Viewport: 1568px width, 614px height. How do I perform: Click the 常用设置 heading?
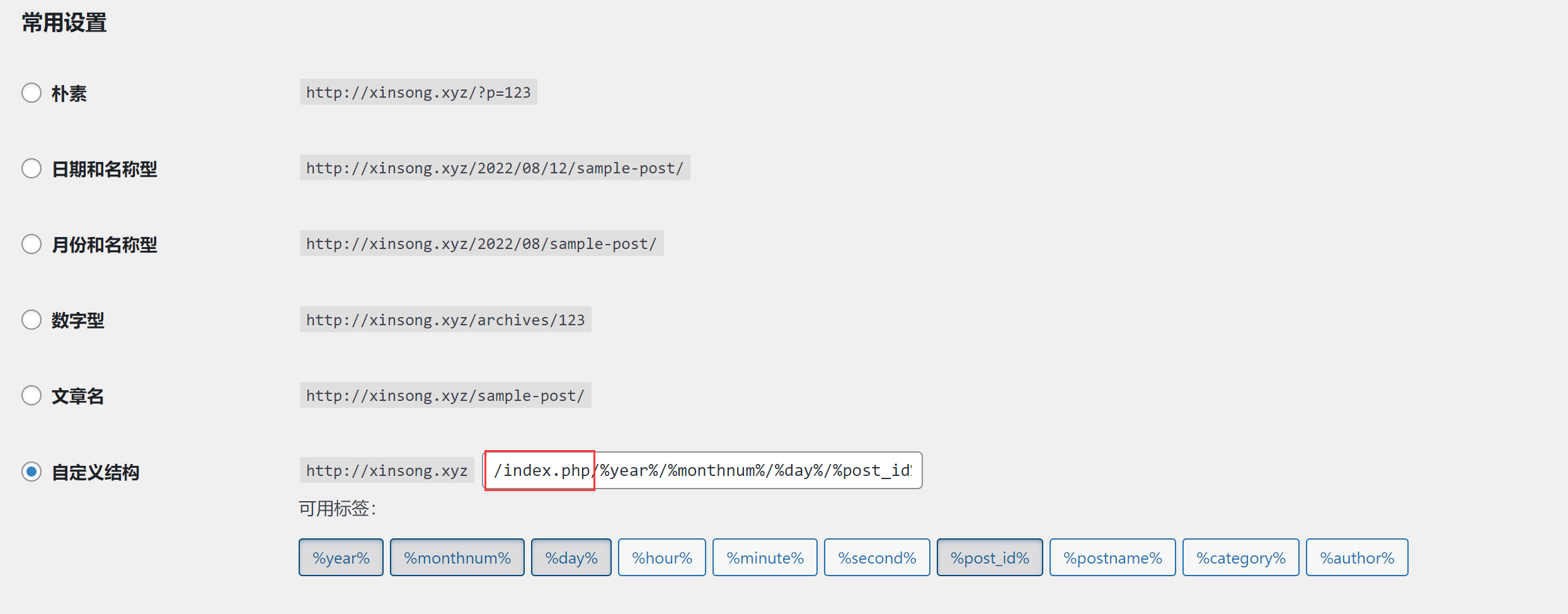click(64, 23)
